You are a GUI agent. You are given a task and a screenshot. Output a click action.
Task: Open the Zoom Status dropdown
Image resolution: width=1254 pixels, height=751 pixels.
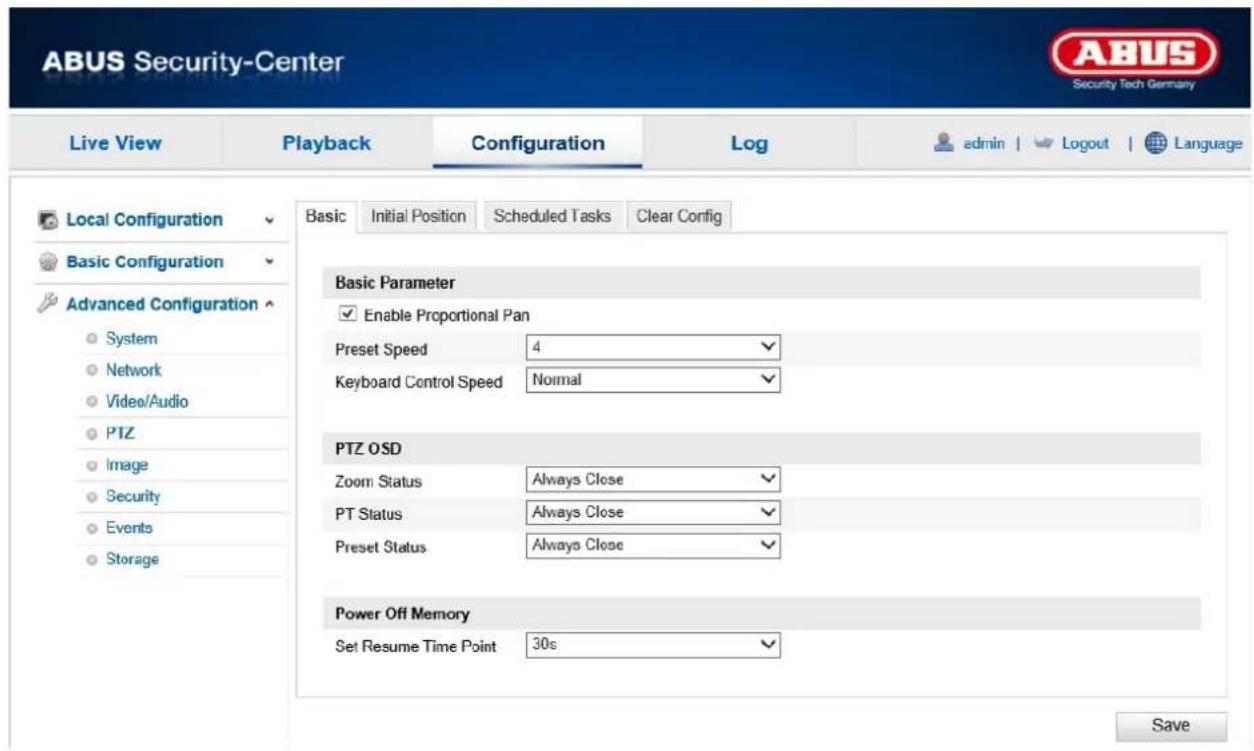652,480
